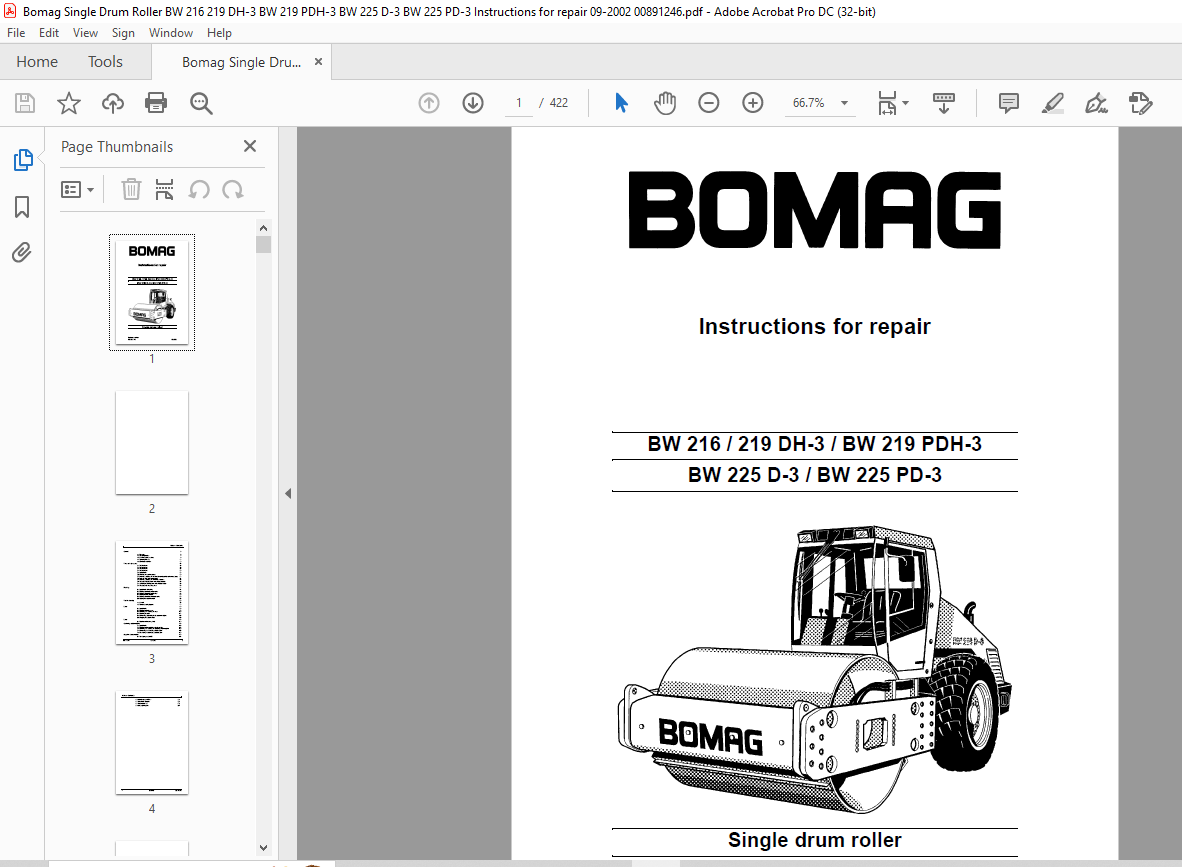Click the Adobe PDF icon in title bar
This screenshot has height=867, width=1182.
point(11,11)
